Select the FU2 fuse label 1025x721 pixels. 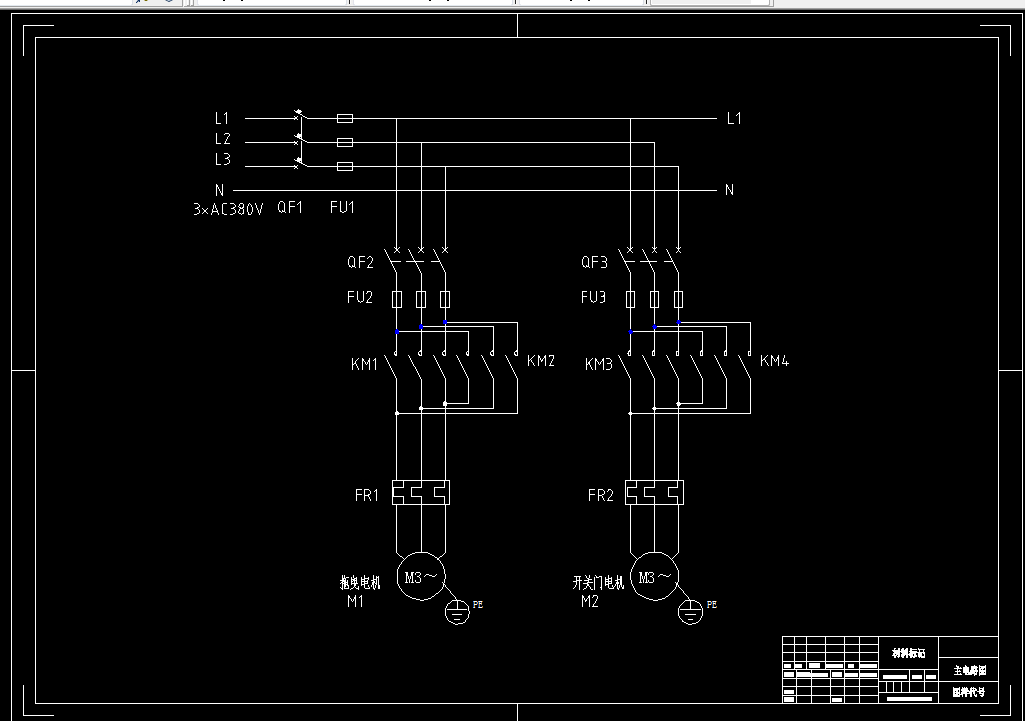360,297
